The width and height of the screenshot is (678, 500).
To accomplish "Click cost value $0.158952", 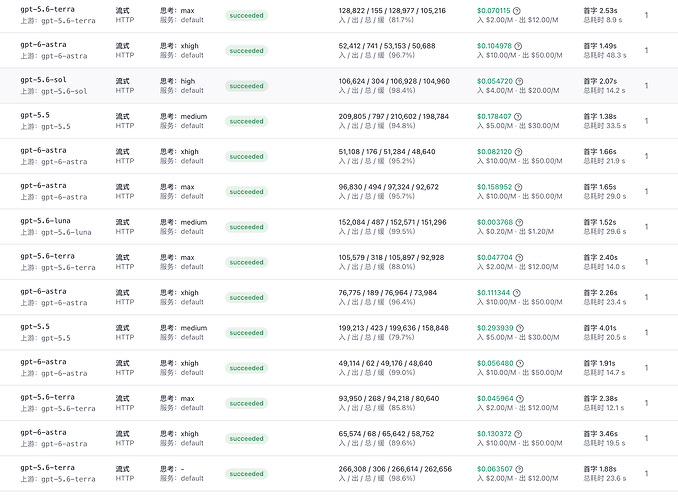I will (494, 187).
